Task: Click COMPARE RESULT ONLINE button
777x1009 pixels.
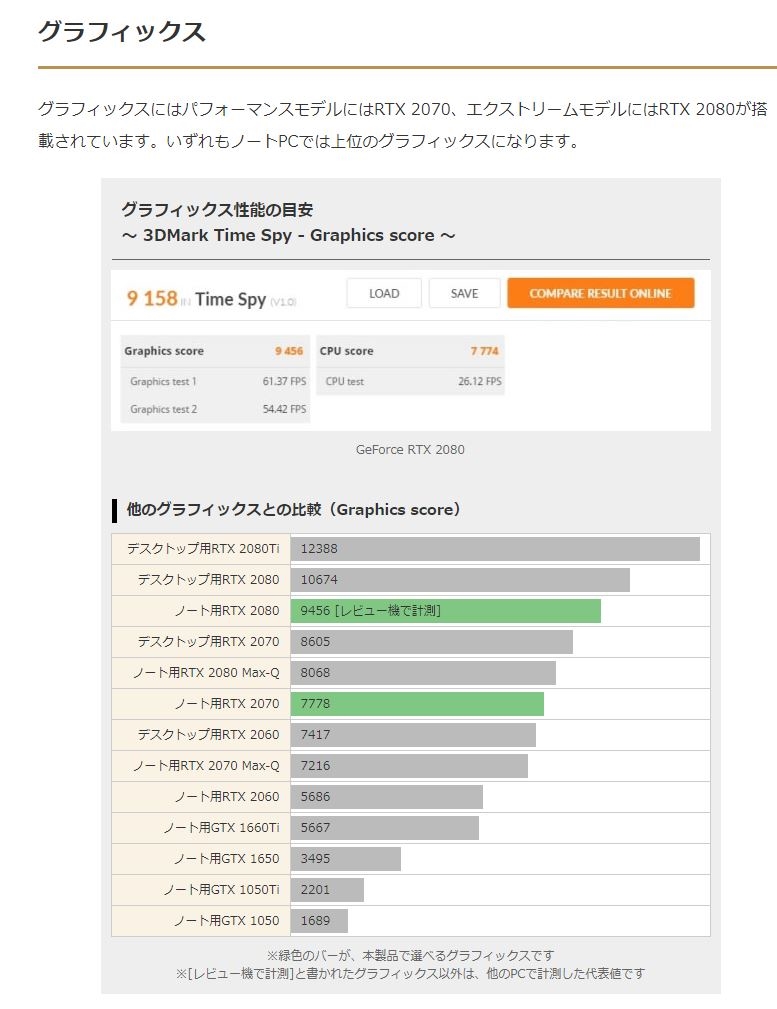Action: coord(600,293)
